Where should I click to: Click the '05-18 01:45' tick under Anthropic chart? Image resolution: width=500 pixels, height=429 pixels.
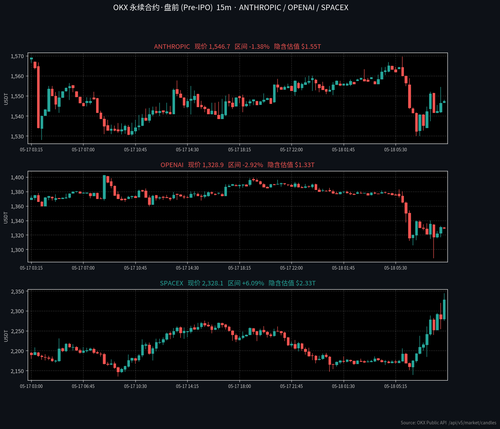[x=343, y=150]
